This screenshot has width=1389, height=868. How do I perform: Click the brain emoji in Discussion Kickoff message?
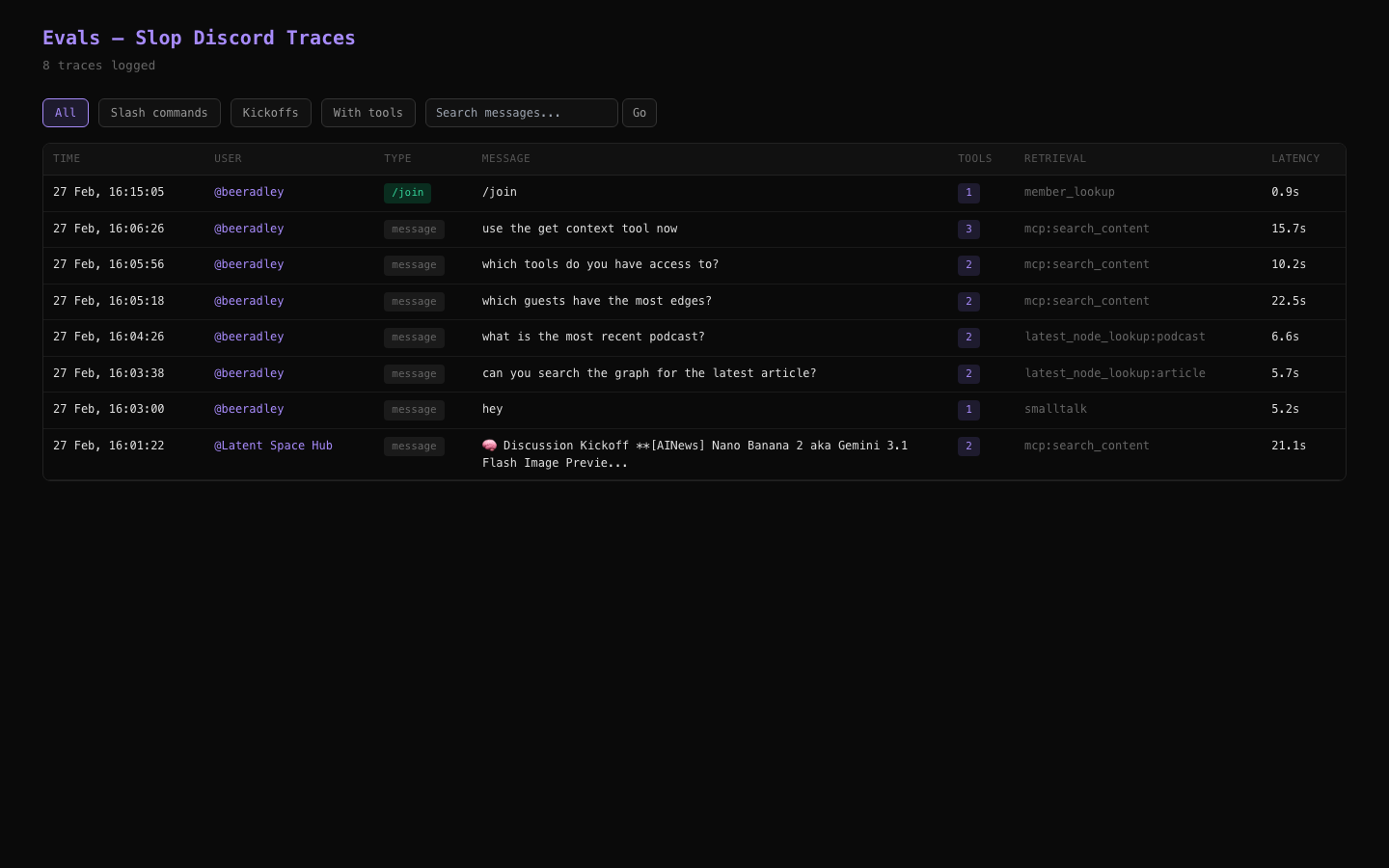pos(489,446)
